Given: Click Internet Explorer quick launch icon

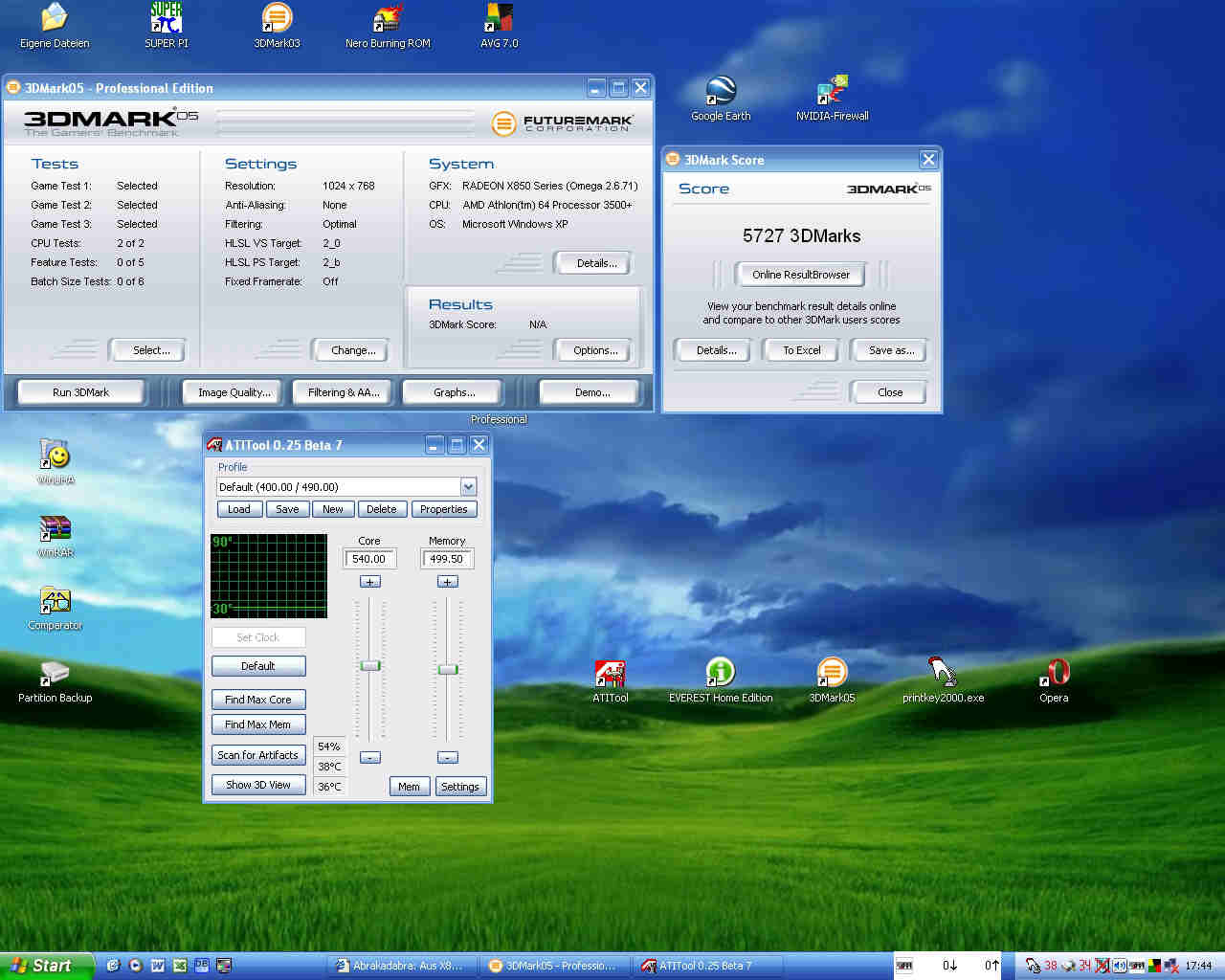Looking at the screenshot, I should 113,966.
